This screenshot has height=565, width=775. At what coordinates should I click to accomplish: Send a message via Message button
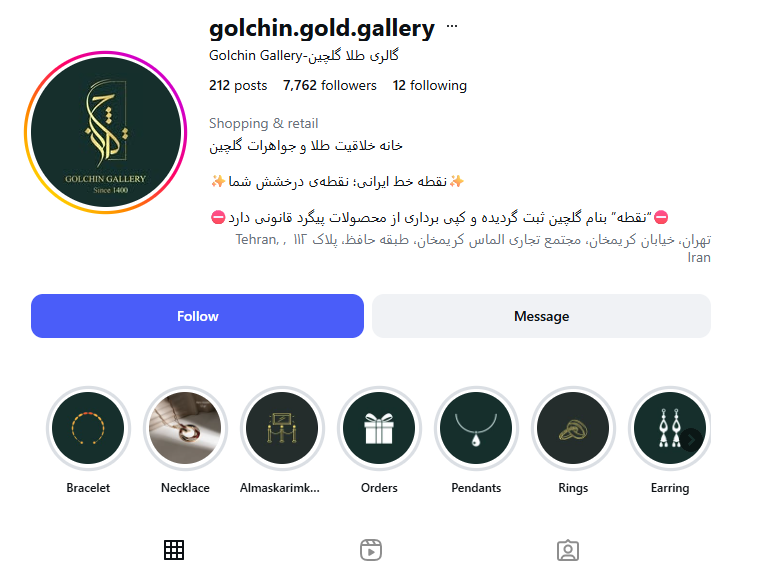click(541, 316)
